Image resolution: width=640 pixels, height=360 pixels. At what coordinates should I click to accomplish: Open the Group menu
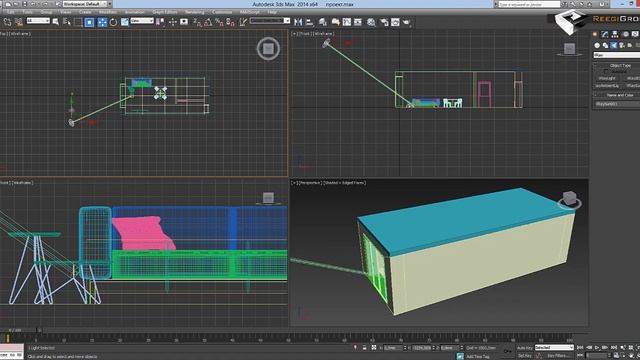(x=47, y=12)
